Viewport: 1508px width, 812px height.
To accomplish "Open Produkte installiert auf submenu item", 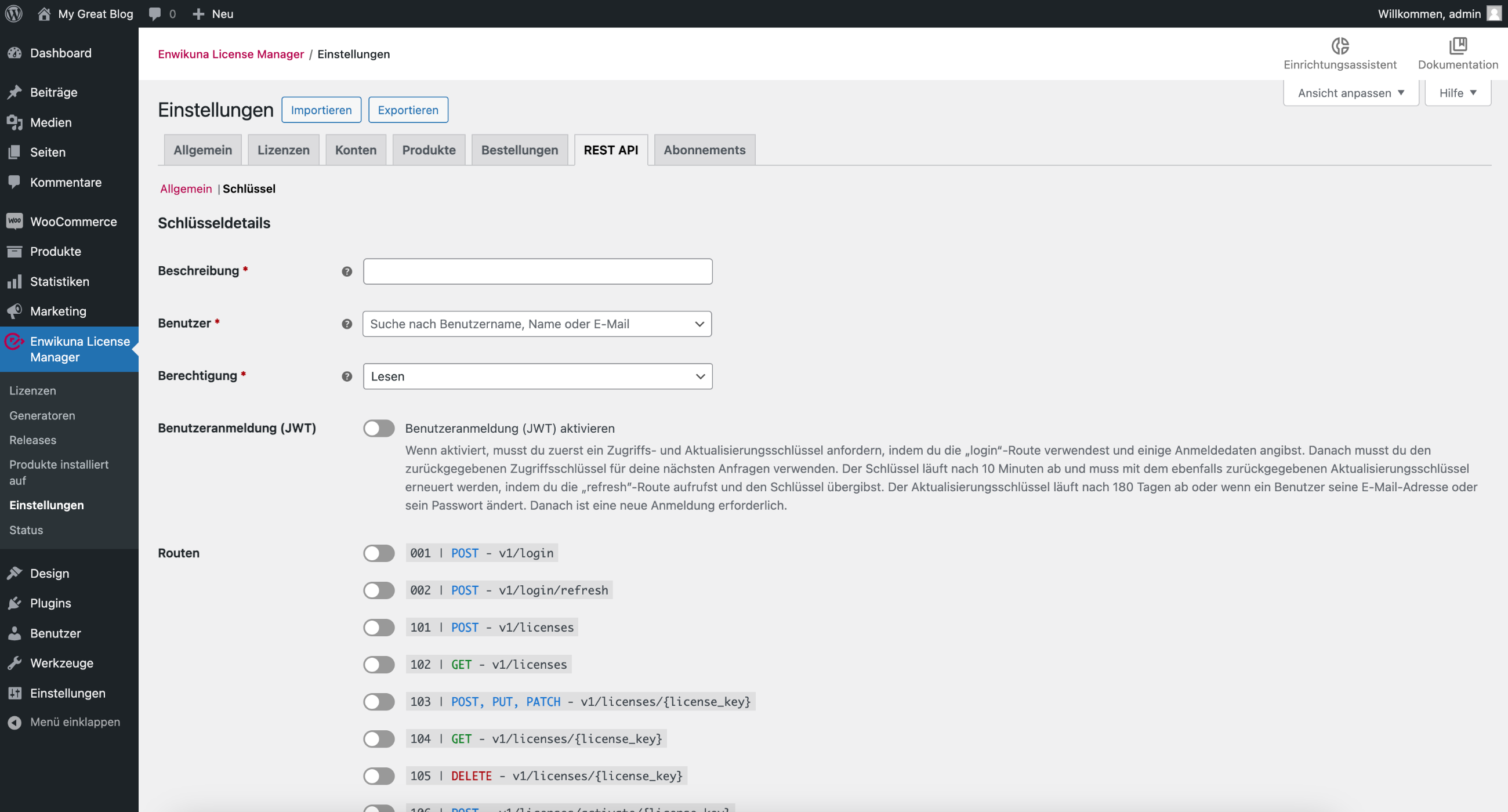I will [59, 473].
